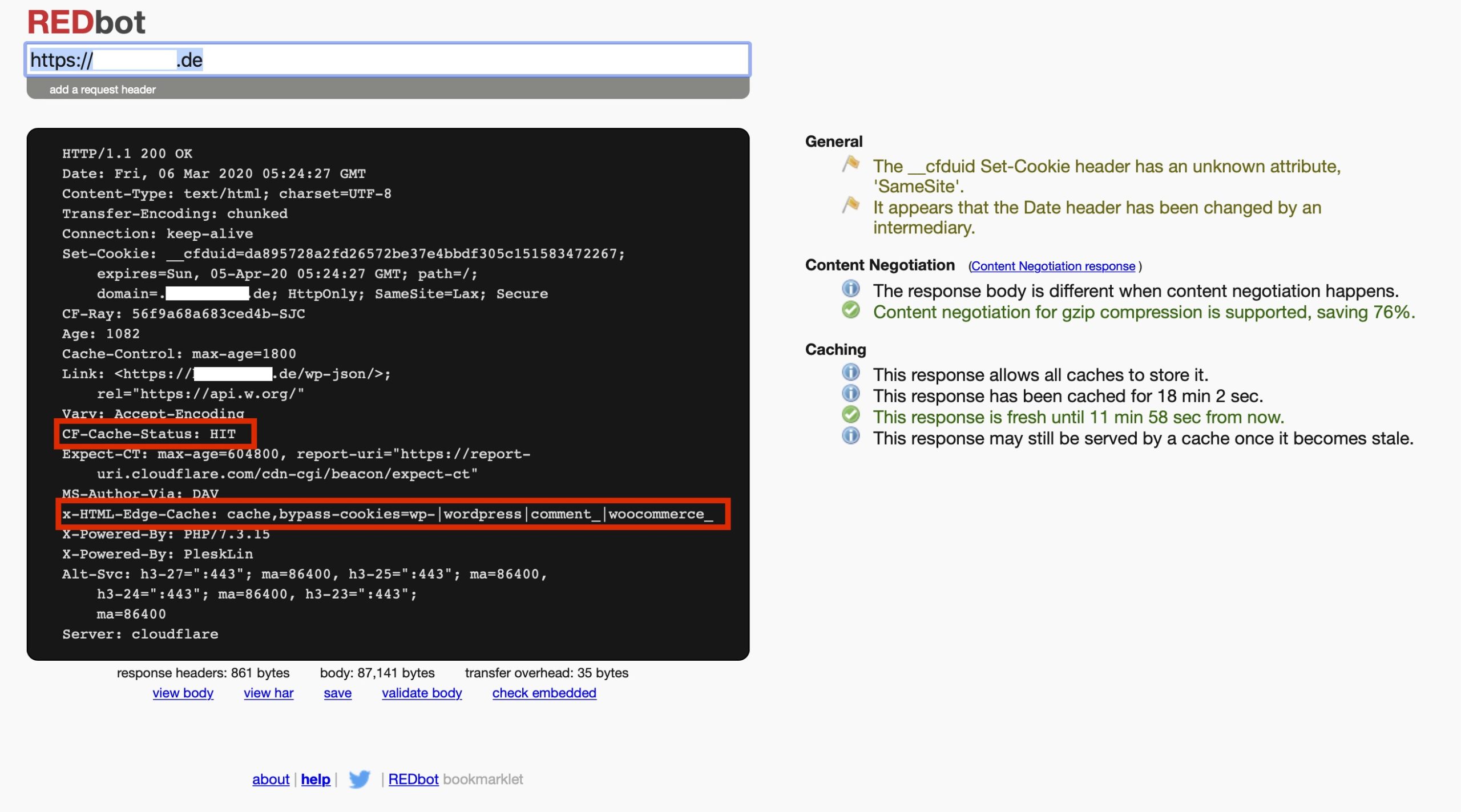The width and height of the screenshot is (1461, 812).
Task: Click green check icon beside 'fresh until 11 min 58 sec'
Action: click(x=850, y=414)
